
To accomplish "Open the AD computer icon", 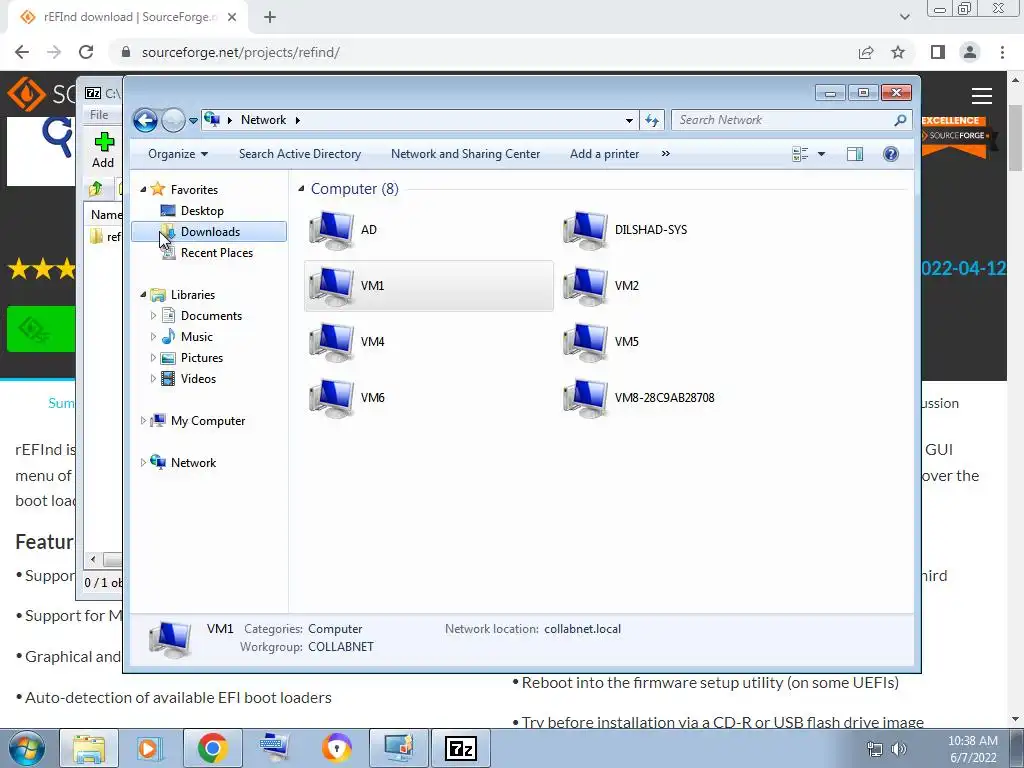I will pyautogui.click(x=332, y=230).
